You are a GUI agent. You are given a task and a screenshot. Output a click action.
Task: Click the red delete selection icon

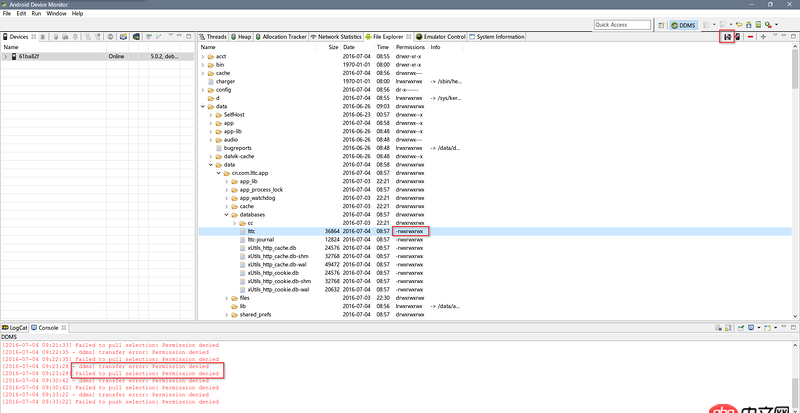750,37
